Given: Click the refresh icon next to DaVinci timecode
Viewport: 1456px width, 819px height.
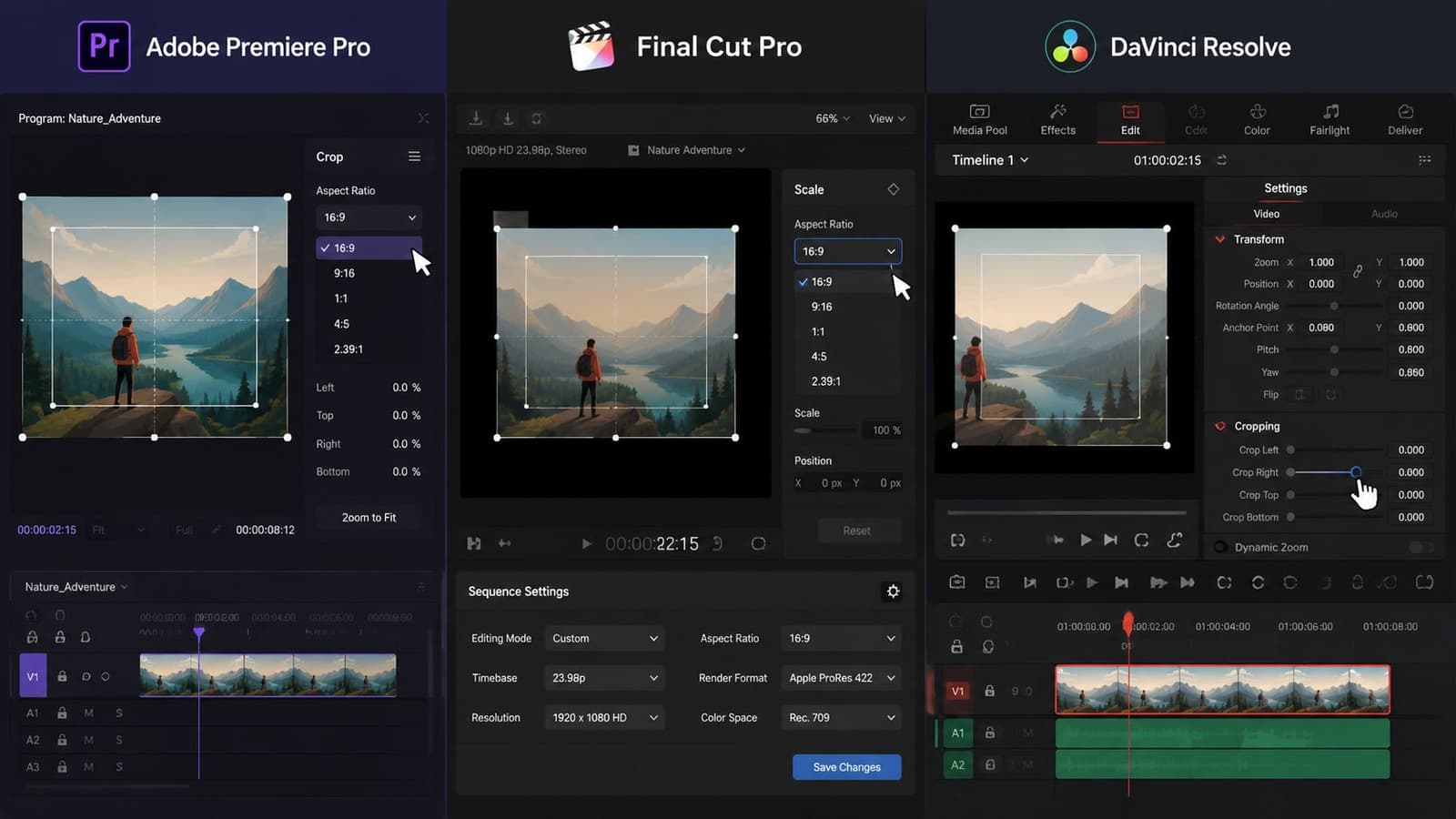Looking at the screenshot, I should pos(1221,159).
